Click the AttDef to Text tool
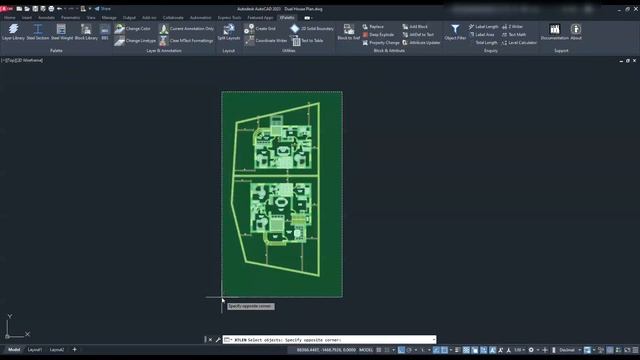Viewport: 640px width, 360px height. tap(418, 35)
